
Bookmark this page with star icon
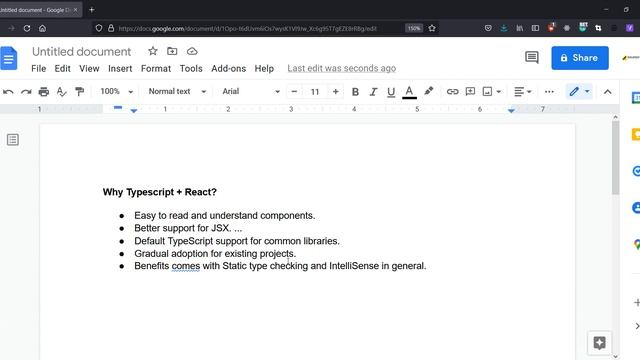(x=432, y=28)
